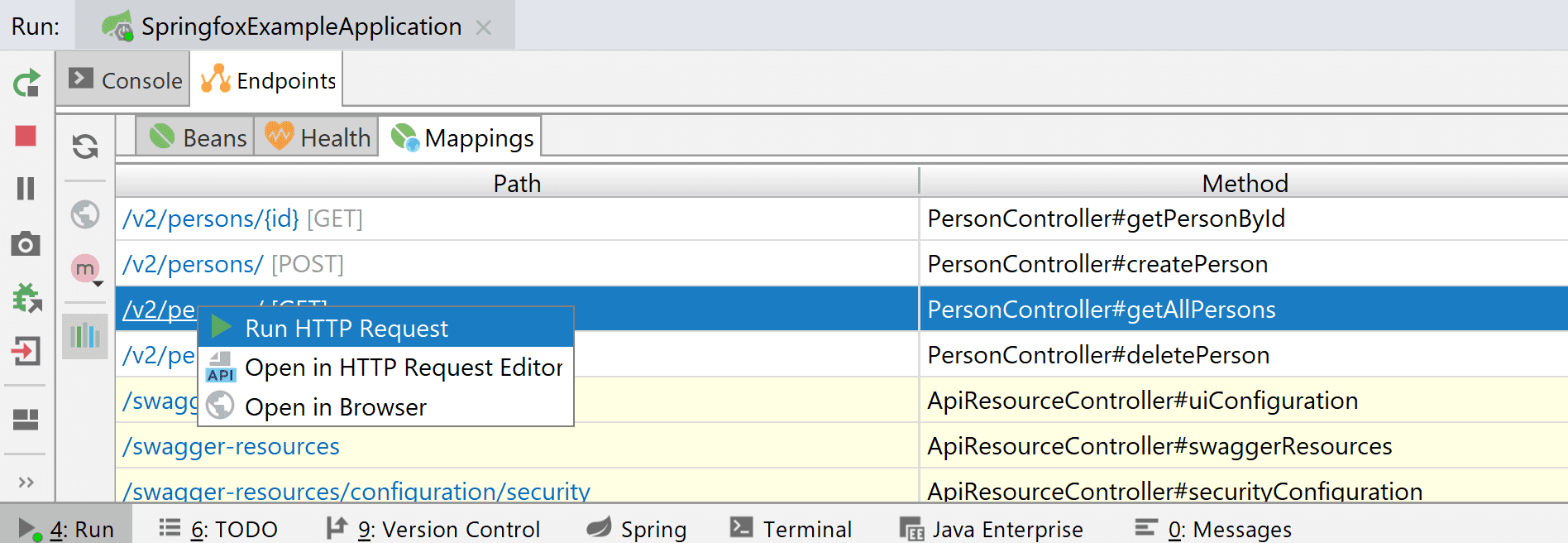Click the globe Open in Browser toolbar icon

coord(85,214)
